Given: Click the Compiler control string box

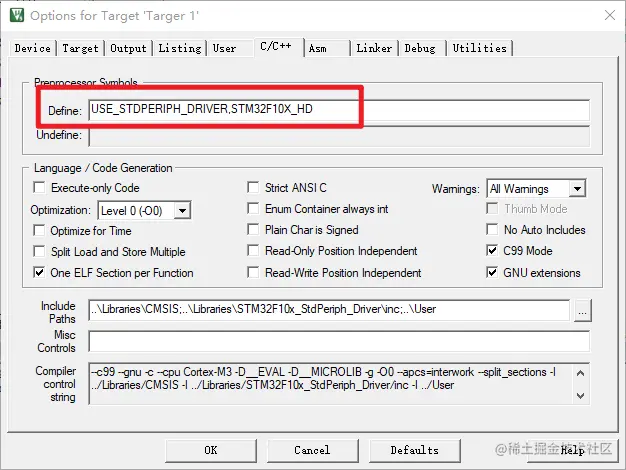Looking at the screenshot, I should (x=339, y=384).
